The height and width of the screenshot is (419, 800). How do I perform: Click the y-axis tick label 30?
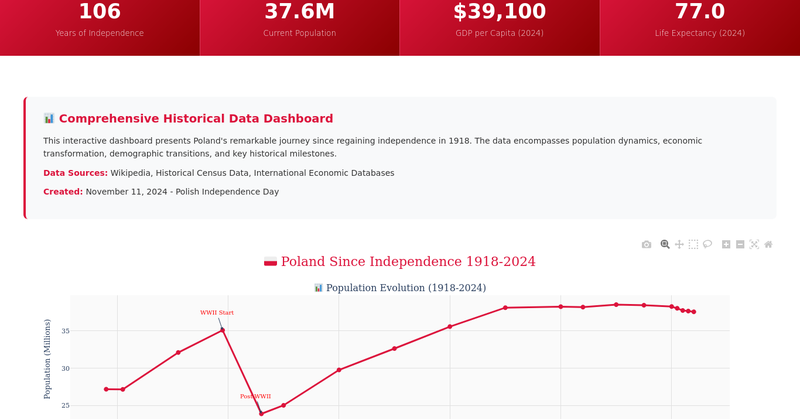click(x=65, y=368)
